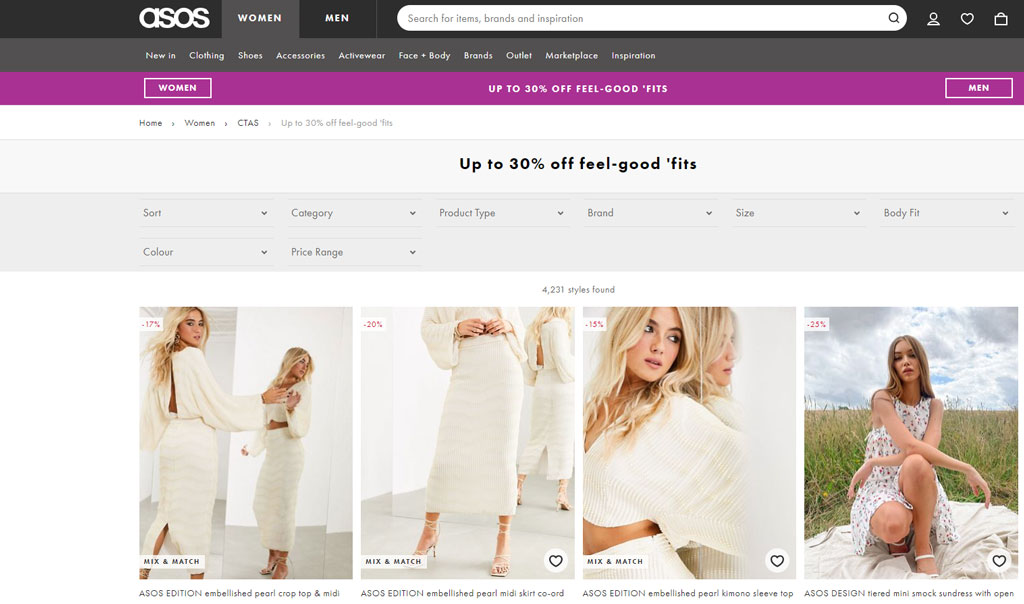Click the '4,231 styles found' text

coord(578,289)
